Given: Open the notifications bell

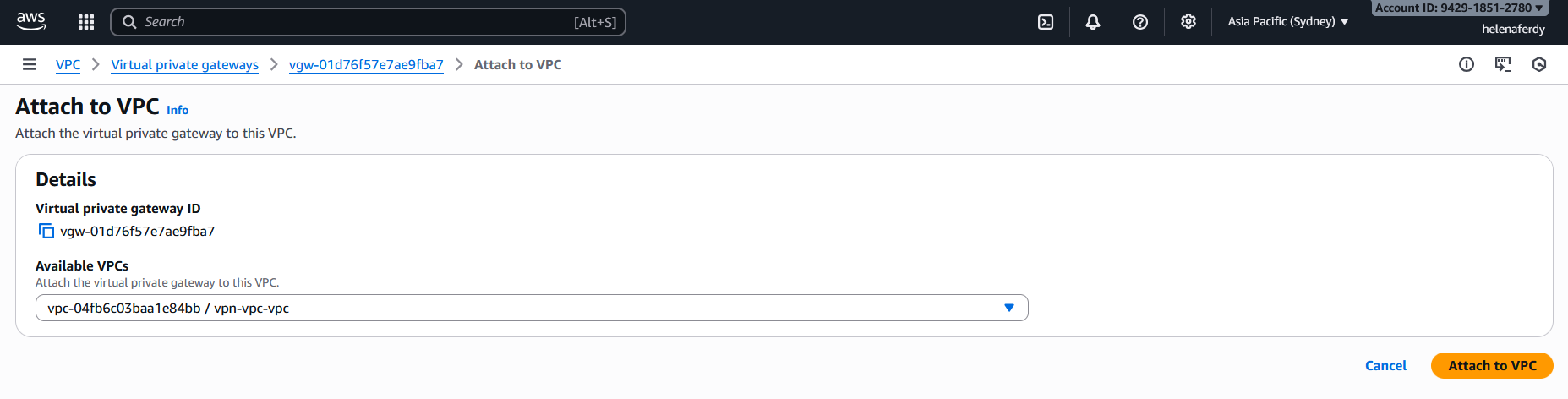Looking at the screenshot, I should [1093, 22].
